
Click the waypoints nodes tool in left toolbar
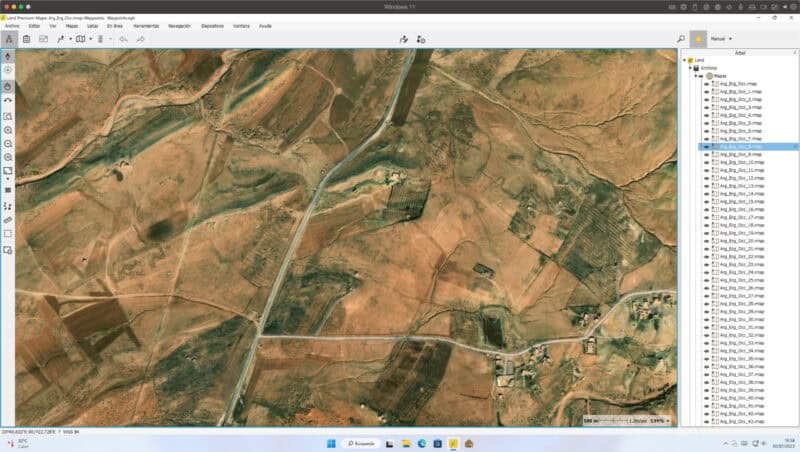(8, 206)
